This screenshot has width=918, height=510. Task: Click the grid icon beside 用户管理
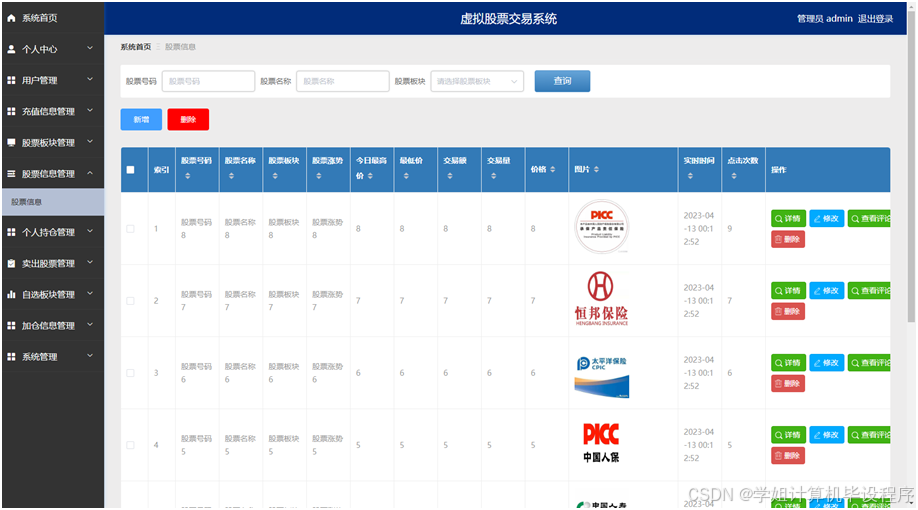[11, 80]
